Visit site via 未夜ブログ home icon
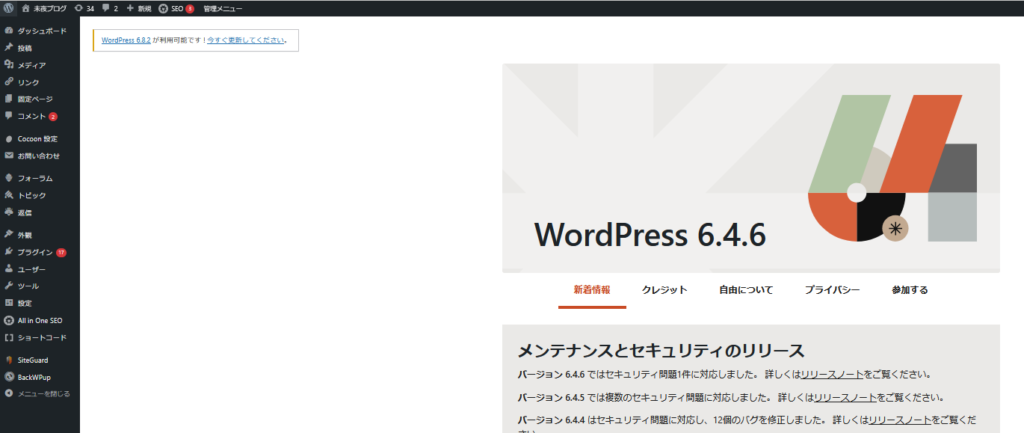The width and height of the screenshot is (1024, 433). tap(25, 8)
